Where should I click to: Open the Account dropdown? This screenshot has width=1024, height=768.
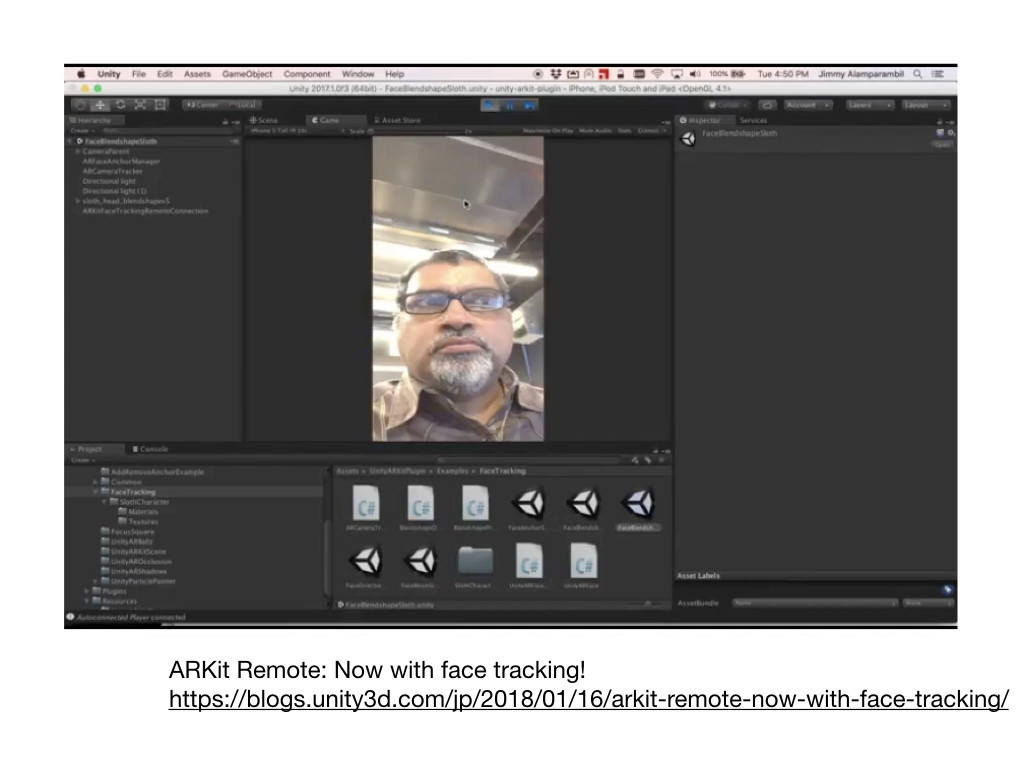[x=808, y=104]
